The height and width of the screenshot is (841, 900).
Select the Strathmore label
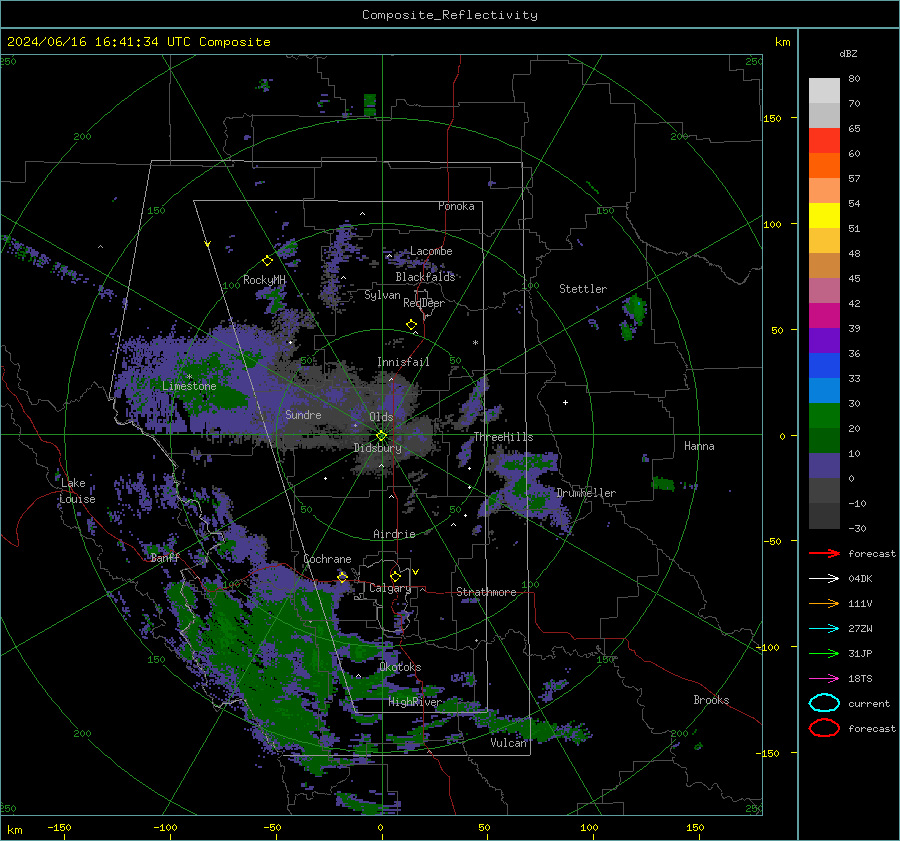point(486,592)
